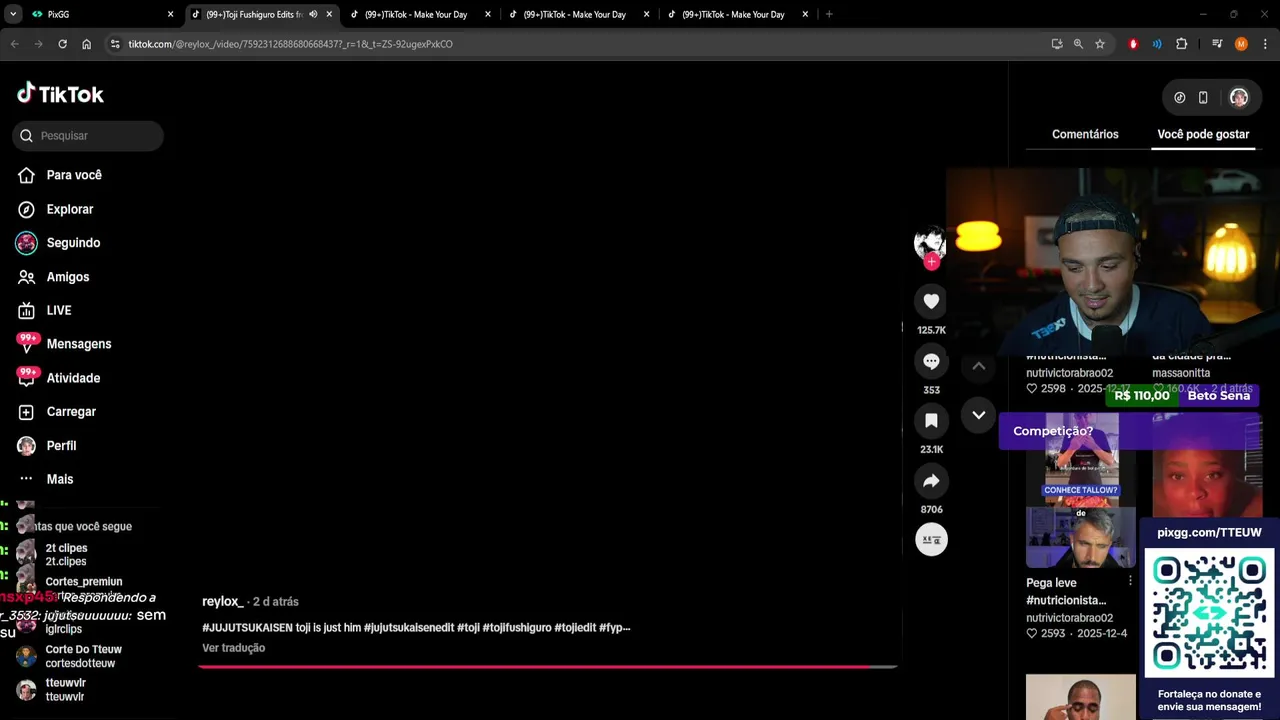Click the Carregar plus-square icon

27,412
